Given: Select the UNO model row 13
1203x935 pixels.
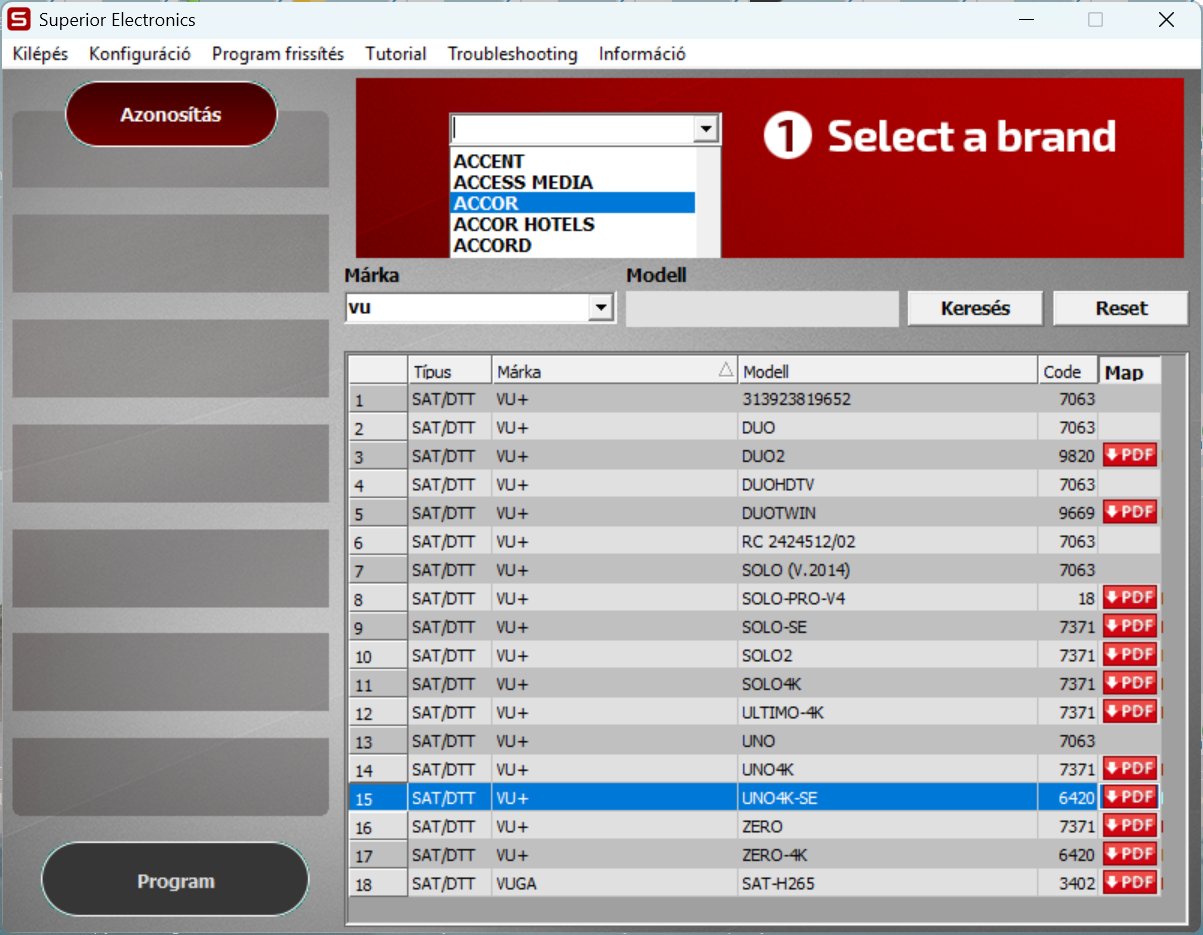Looking at the screenshot, I should click(x=755, y=741).
